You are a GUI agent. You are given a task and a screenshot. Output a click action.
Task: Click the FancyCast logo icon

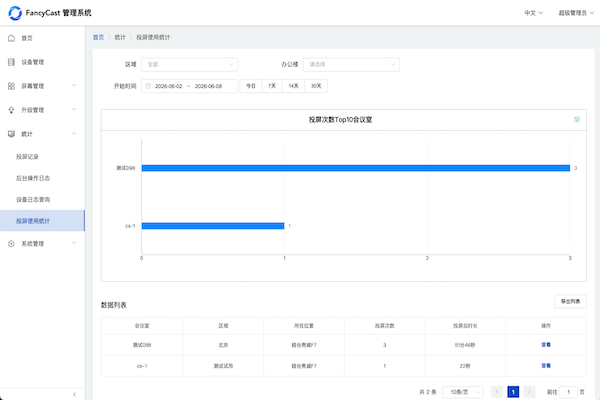click(15, 13)
